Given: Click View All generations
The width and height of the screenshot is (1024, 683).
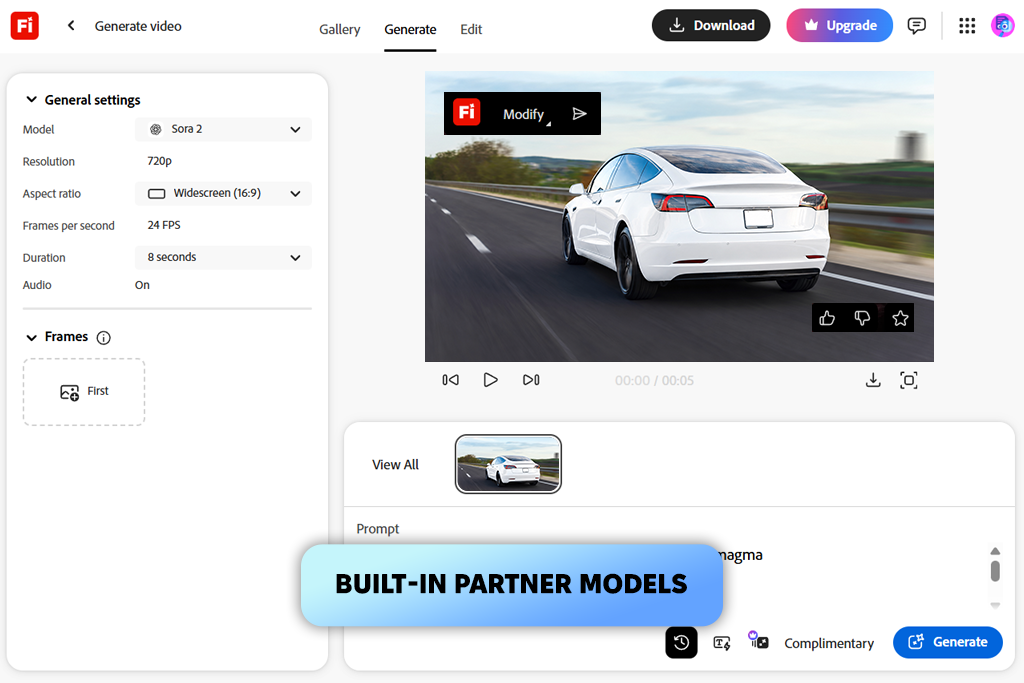Looking at the screenshot, I should tap(395, 465).
